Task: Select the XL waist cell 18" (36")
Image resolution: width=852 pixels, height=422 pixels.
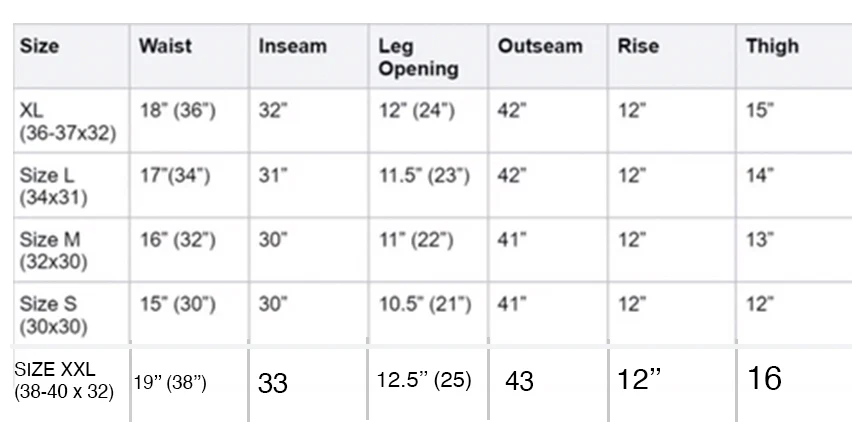Action: coord(178,110)
